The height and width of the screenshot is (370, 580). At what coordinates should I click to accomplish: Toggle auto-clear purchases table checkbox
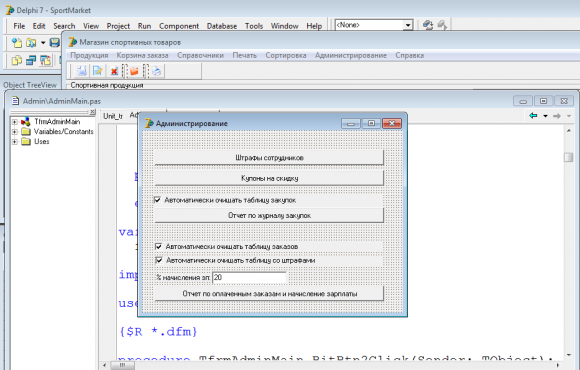[x=158, y=200]
